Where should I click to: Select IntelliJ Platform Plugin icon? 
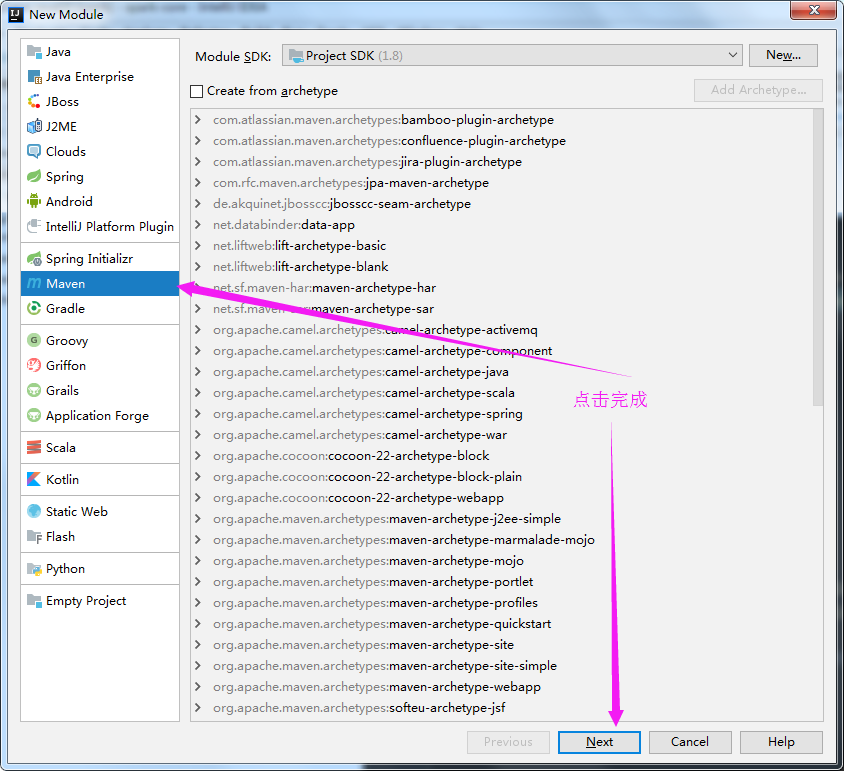point(34,226)
